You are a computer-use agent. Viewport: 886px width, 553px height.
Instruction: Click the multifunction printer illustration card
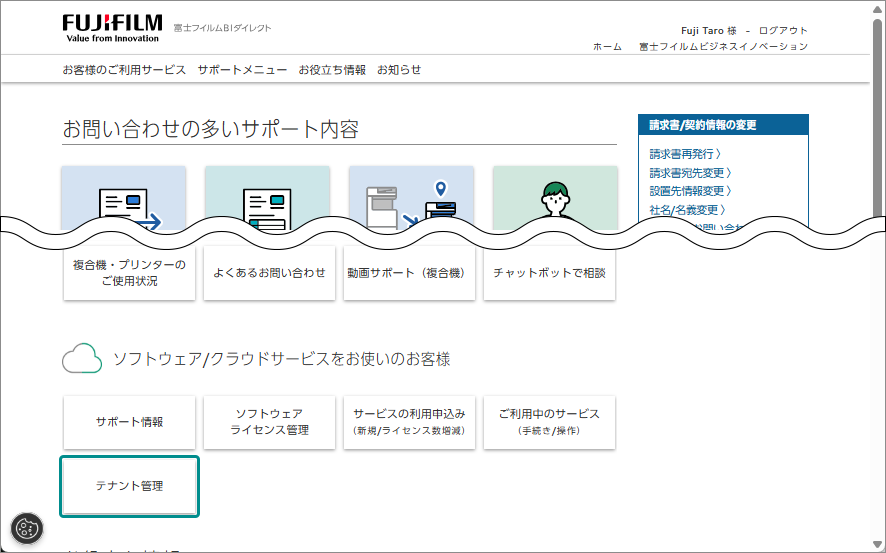pyautogui.click(x=411, y=198)
